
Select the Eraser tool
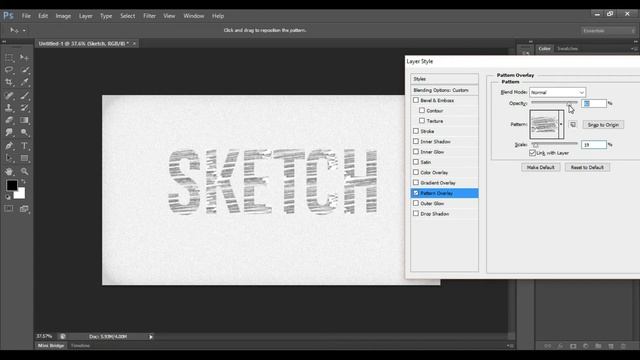[9, 120]
